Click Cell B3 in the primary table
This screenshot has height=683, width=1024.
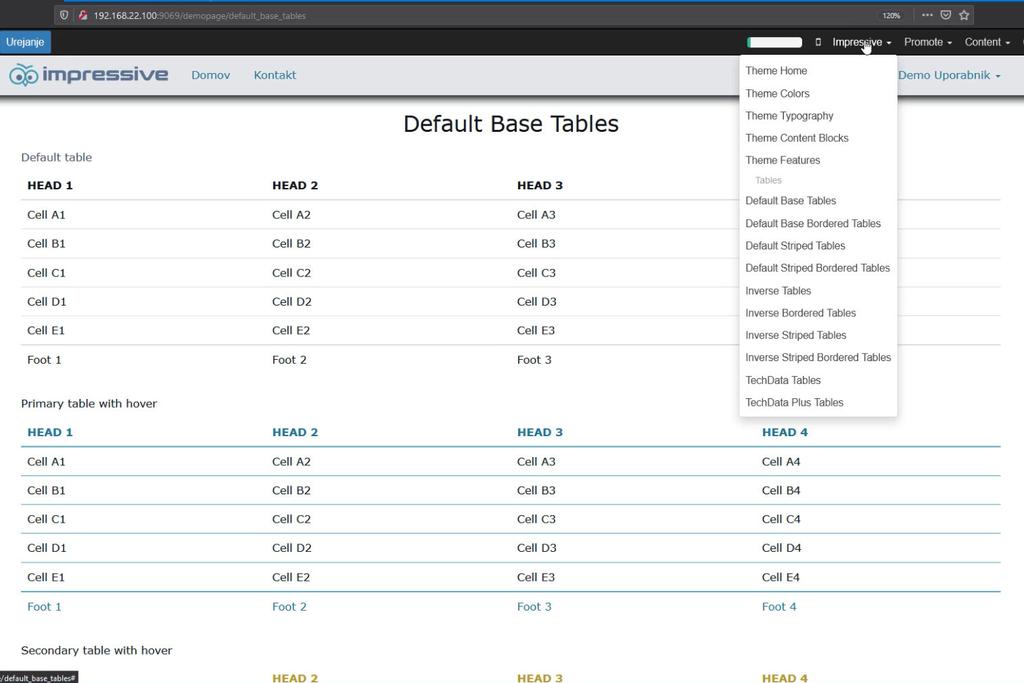536,490
